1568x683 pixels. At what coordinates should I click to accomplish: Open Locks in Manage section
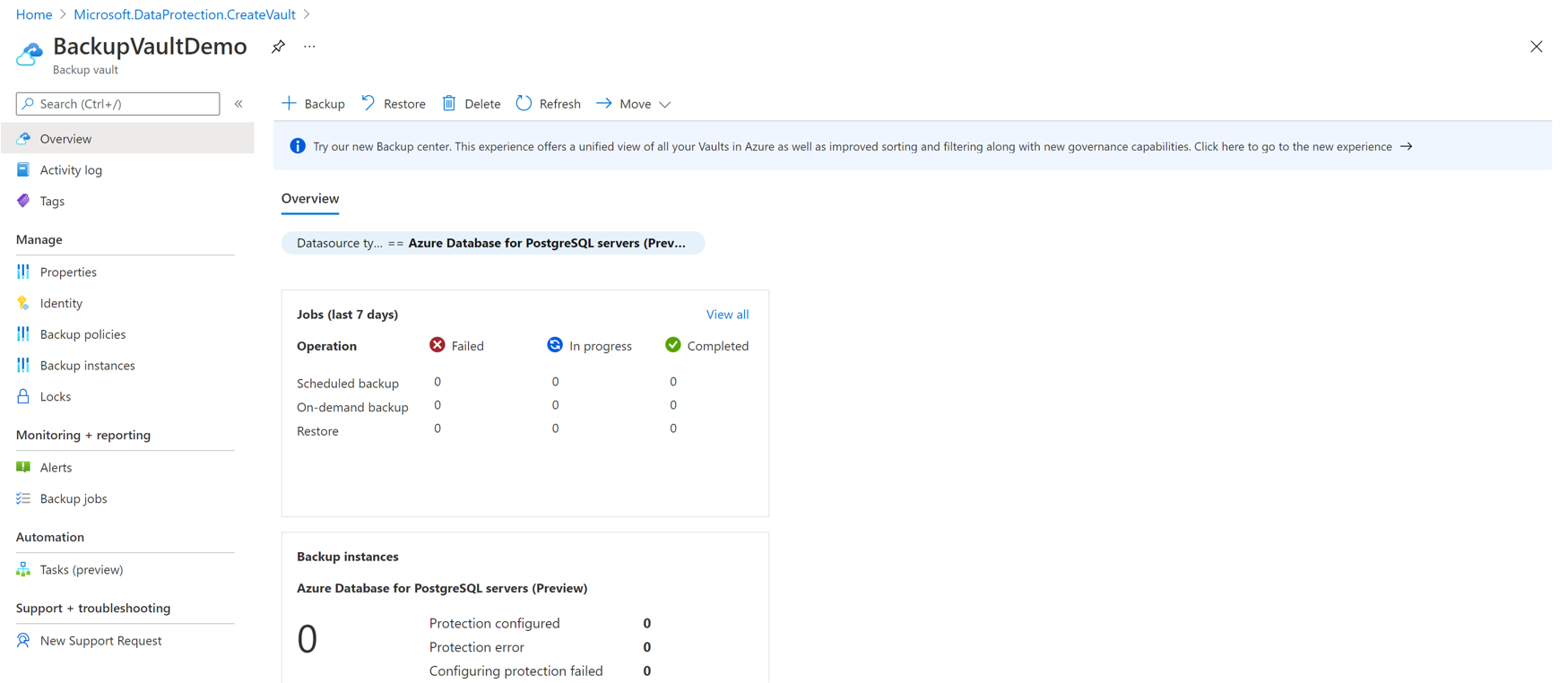[55, 397]
